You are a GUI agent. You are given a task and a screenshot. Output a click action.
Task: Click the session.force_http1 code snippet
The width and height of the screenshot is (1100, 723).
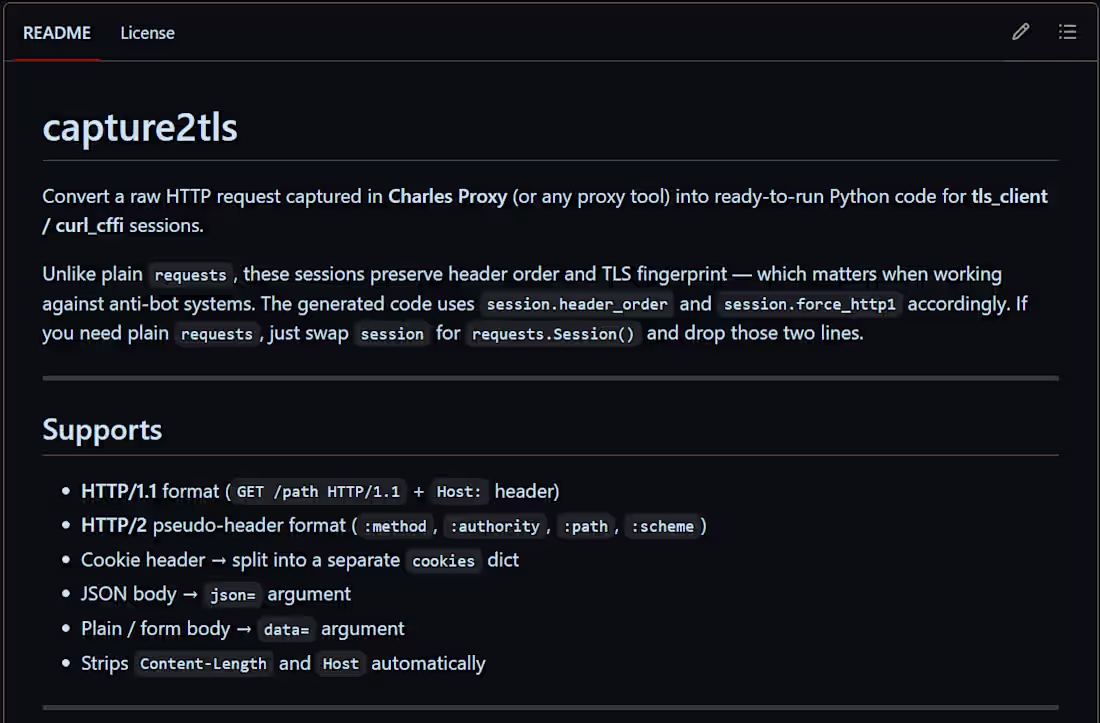coord(810,304)
